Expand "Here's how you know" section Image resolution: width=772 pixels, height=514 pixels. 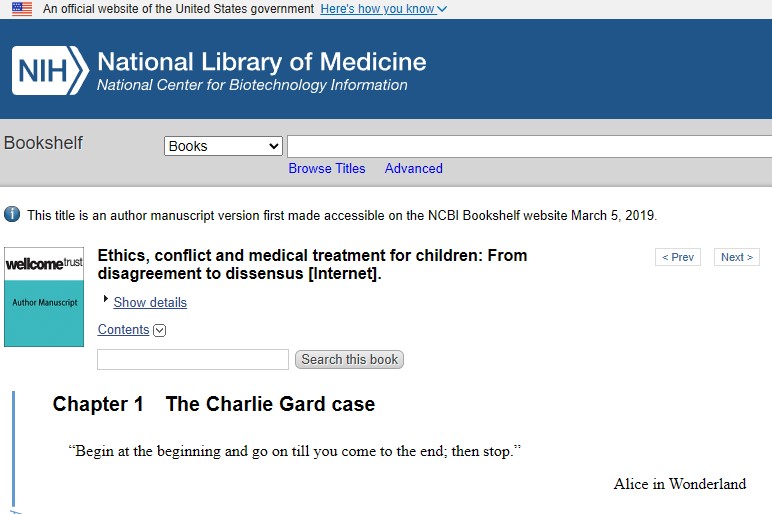[384, 9]
